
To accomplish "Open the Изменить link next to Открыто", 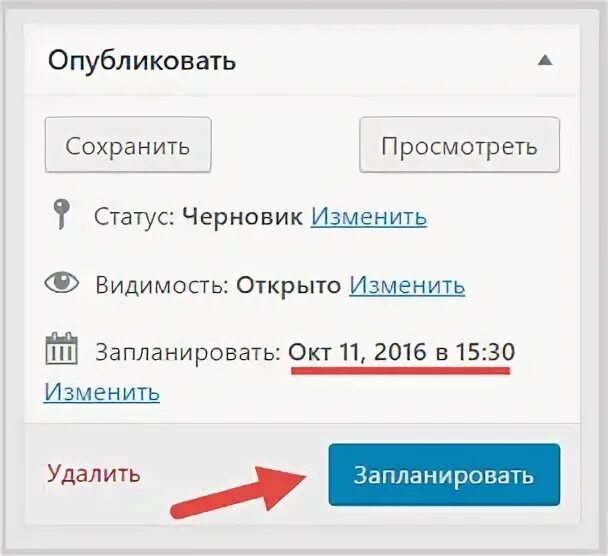I will click(407, 285).
